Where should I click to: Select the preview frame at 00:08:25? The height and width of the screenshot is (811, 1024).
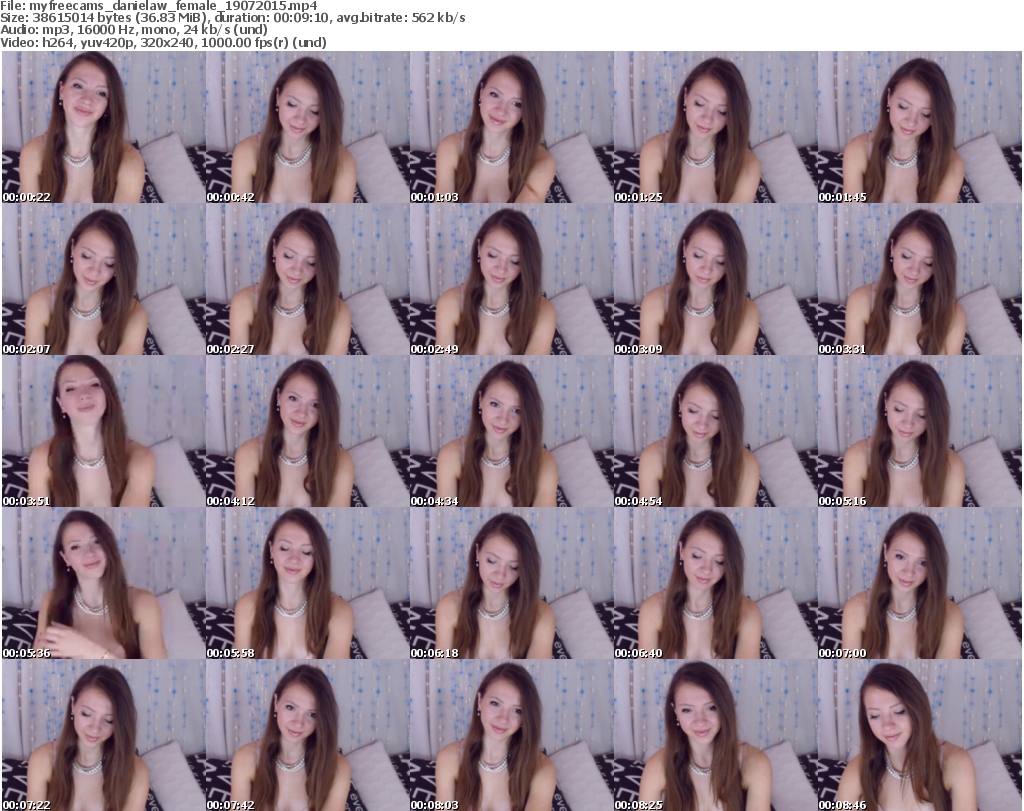715,735
